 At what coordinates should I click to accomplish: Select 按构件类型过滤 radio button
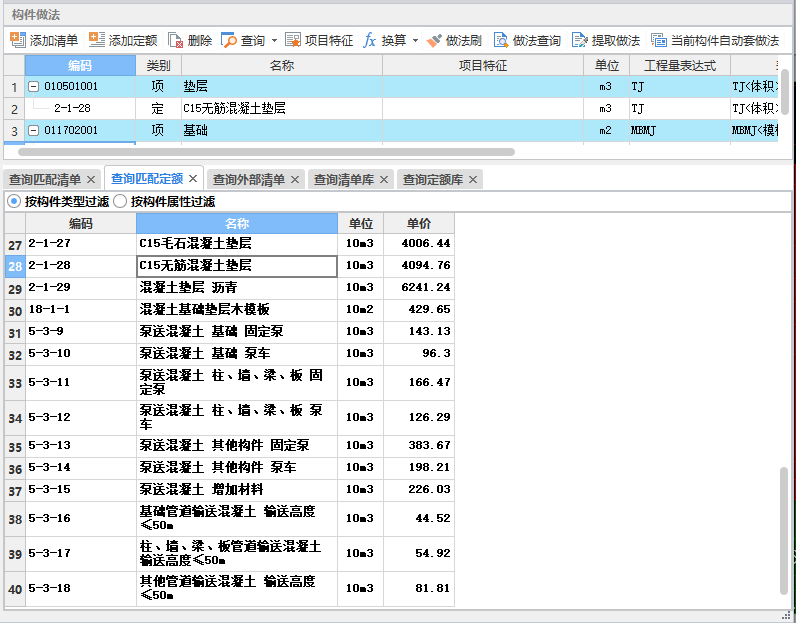pyautogui.click(x=14, y=202)
